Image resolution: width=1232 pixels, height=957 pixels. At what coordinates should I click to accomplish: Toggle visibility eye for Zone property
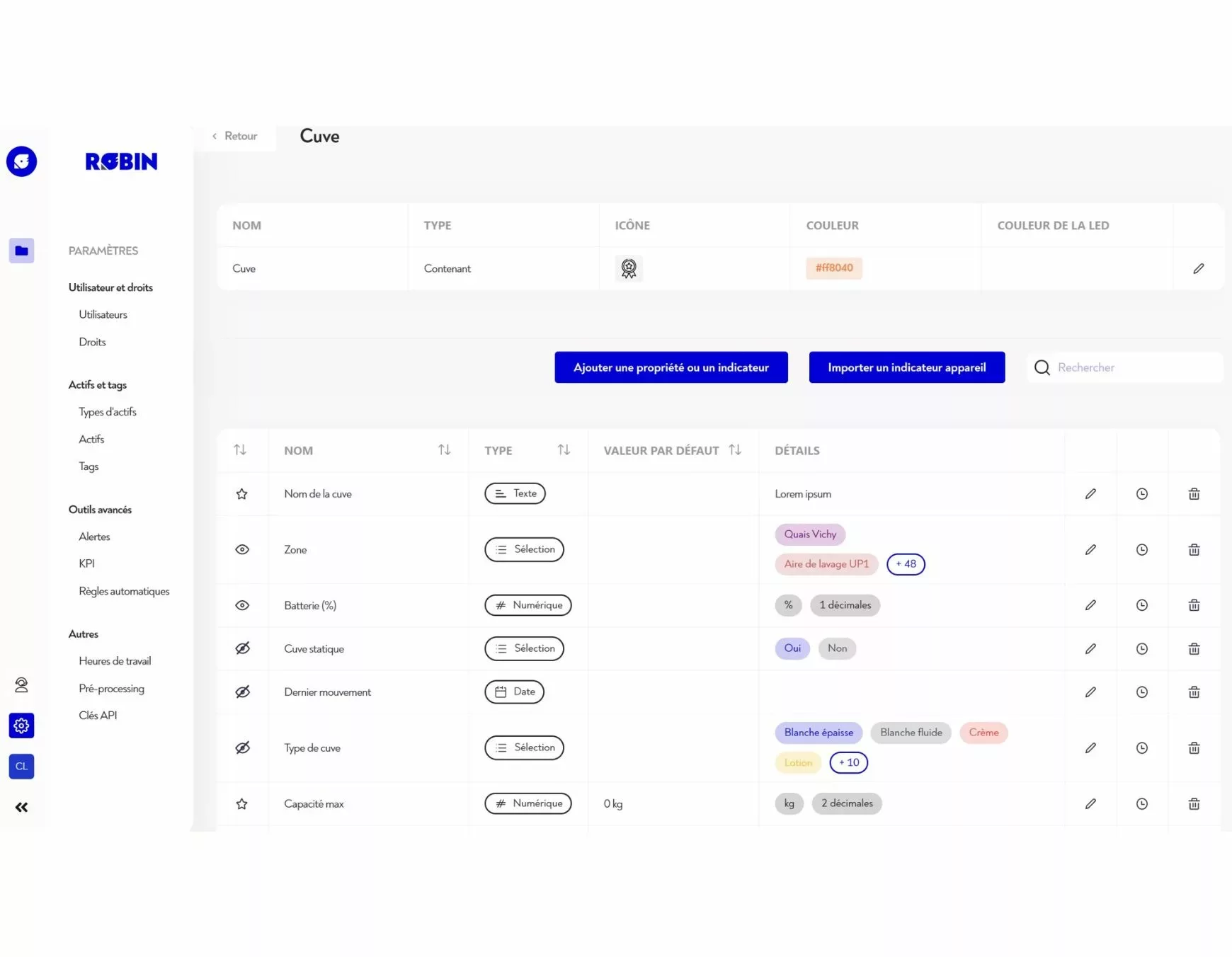click(x=242, y=549)
